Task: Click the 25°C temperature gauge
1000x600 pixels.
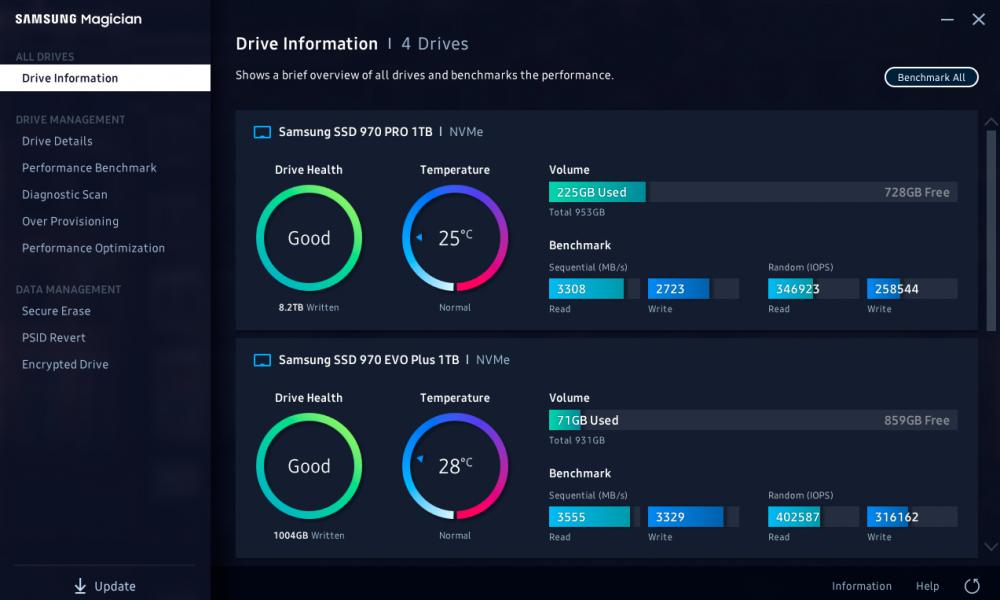Action: coord(455,238)
